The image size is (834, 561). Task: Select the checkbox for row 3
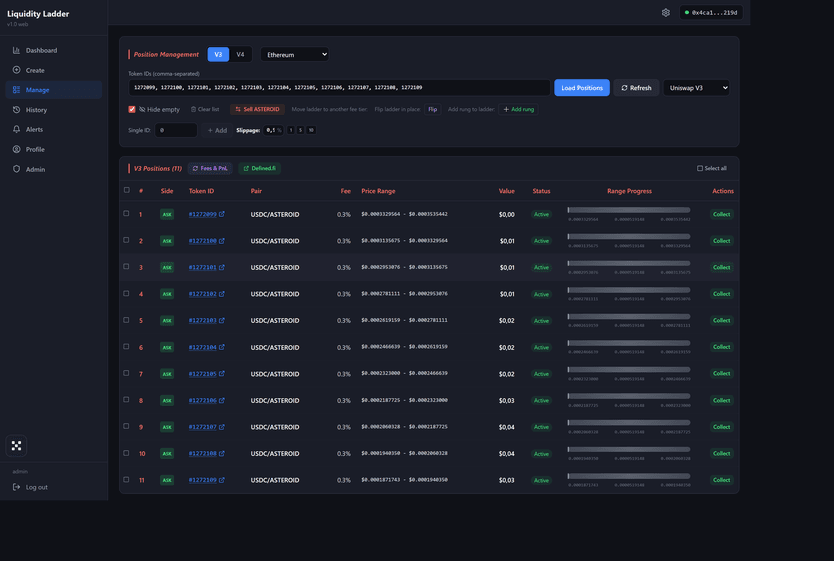(x=127, y=266)
